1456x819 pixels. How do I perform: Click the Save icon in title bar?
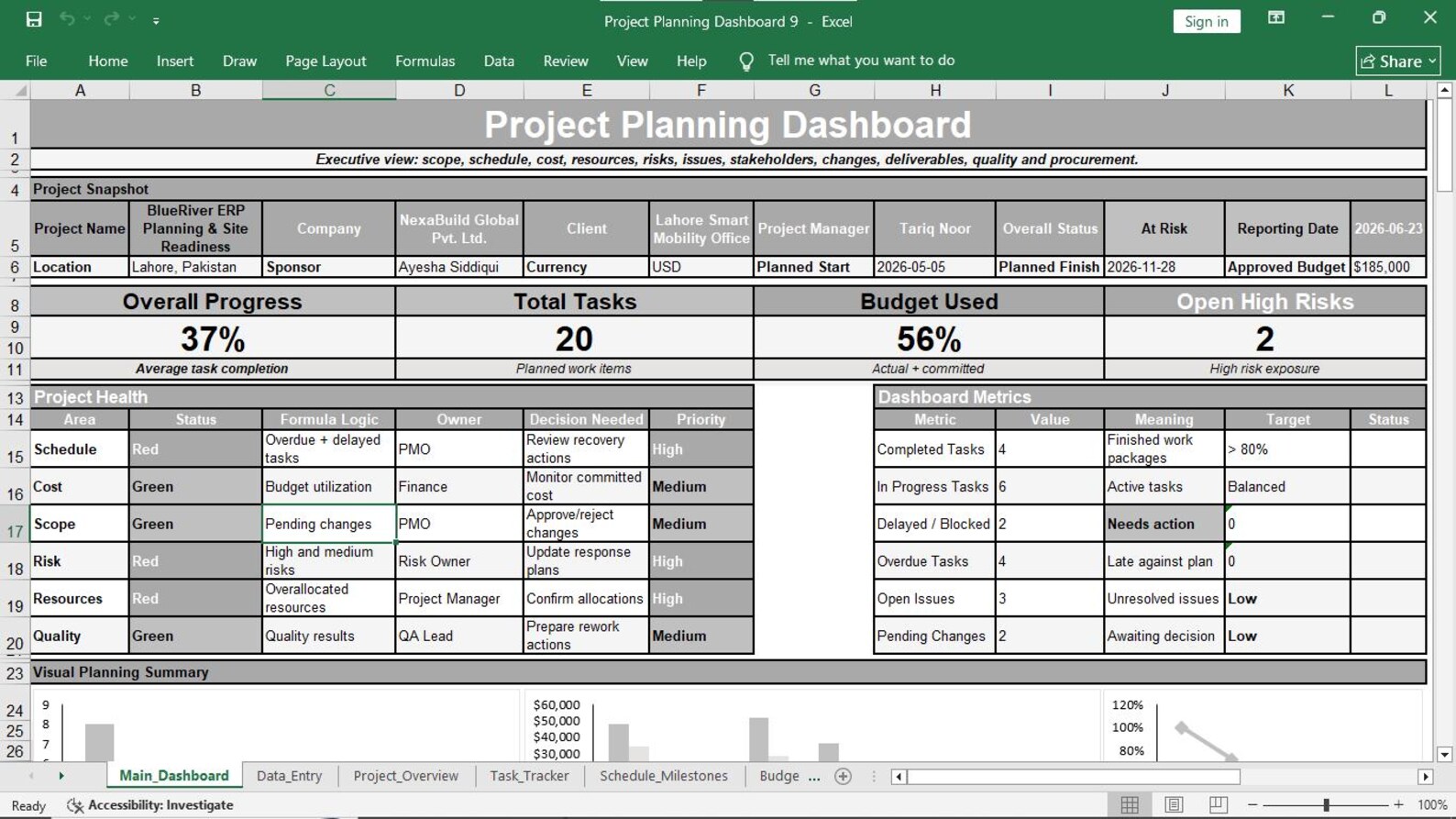(34, 19)
